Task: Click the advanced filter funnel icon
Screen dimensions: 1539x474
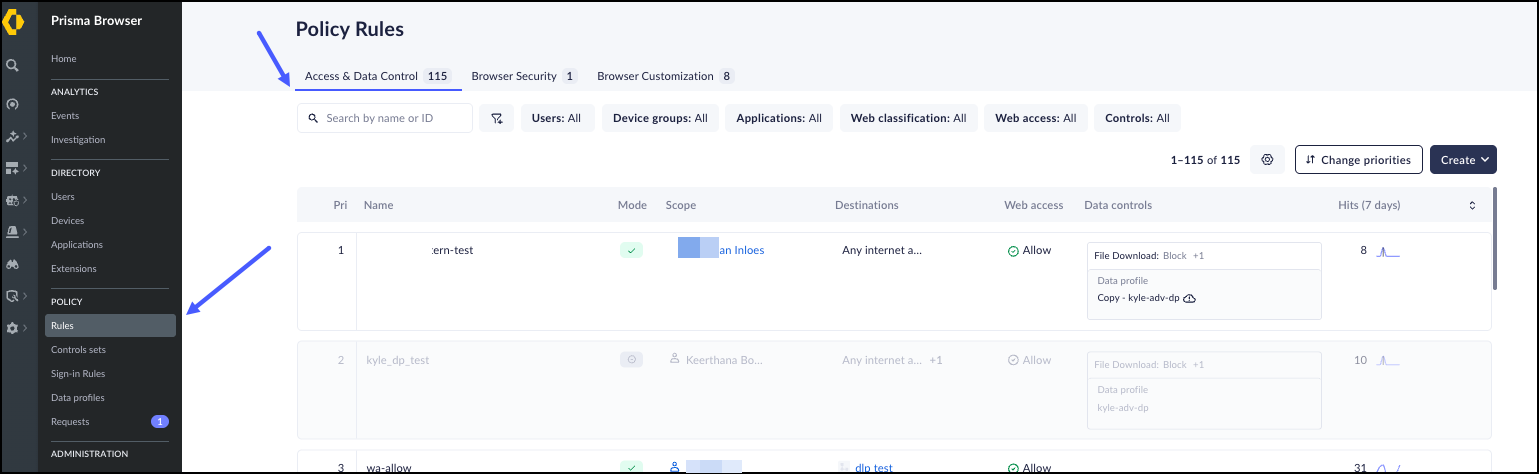Action: [x=496, y=118]
